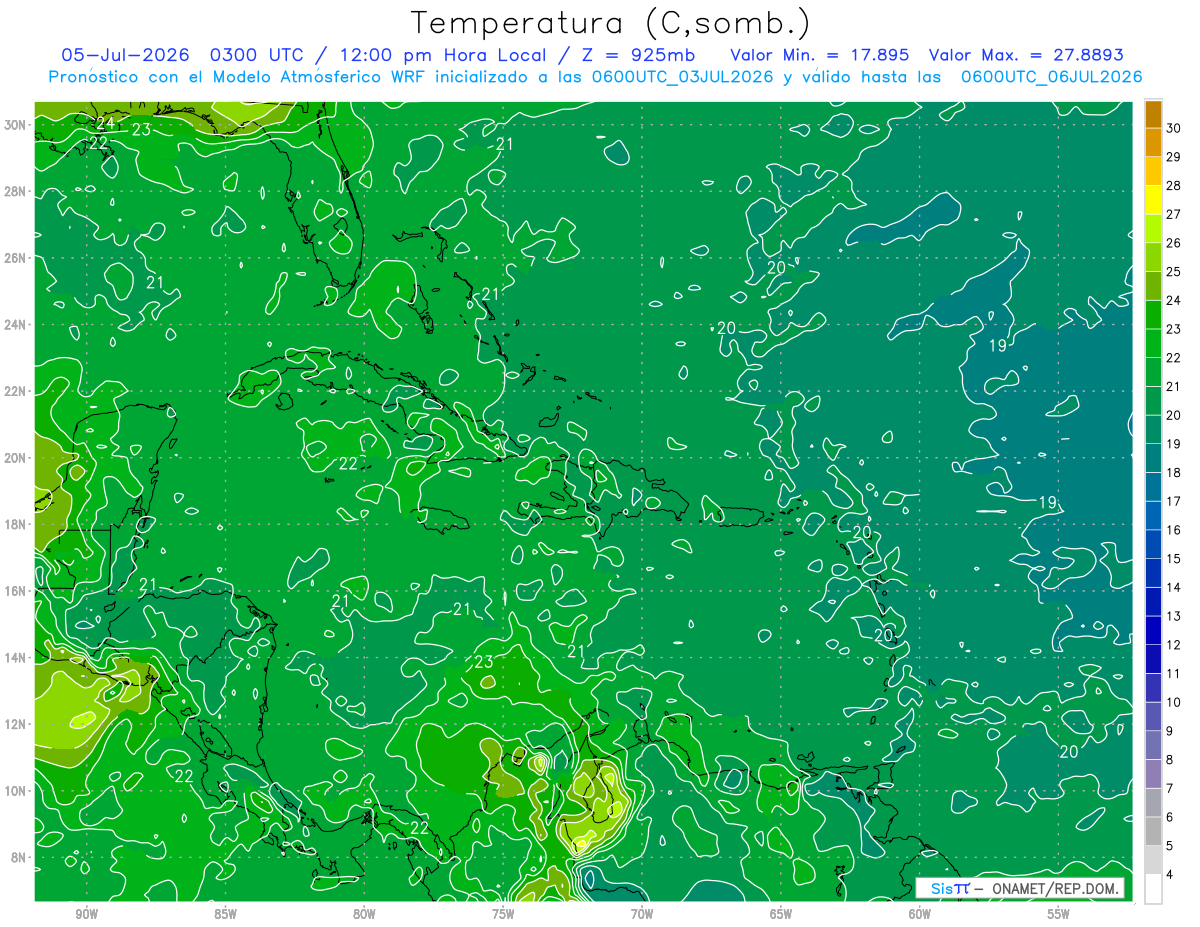1200x927 pixels.
Task: Select the date '05-Jul-2026' in header
Action: coord(126,54)
